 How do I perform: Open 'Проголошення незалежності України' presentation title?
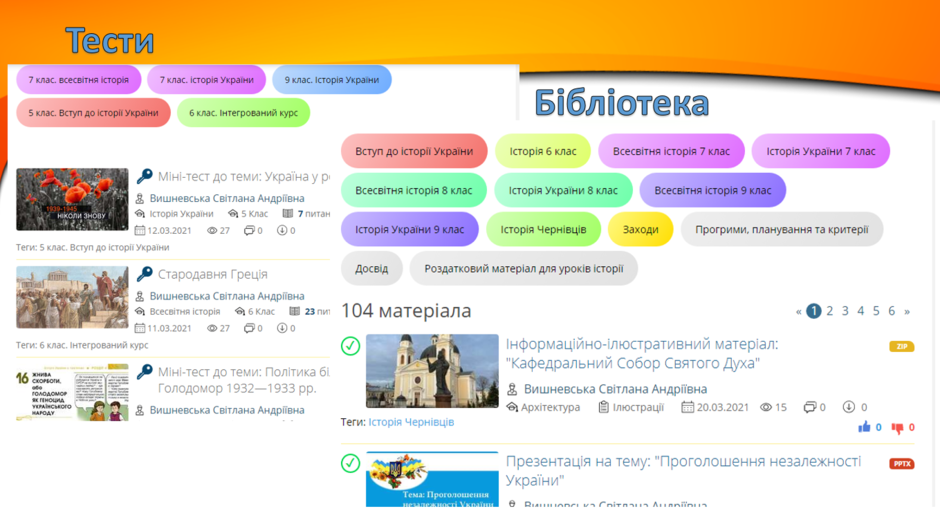[683, 470]
